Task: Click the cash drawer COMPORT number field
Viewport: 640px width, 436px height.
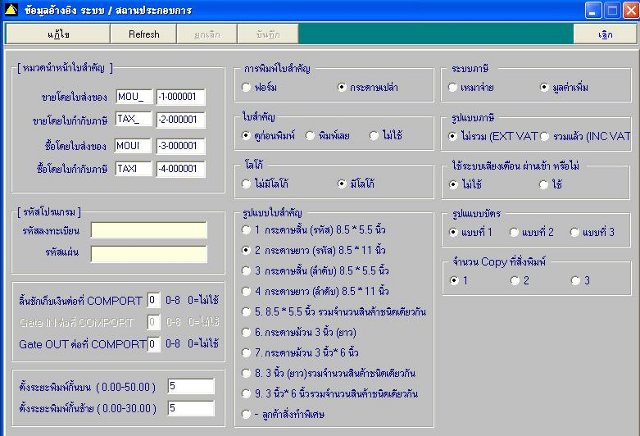Action: pos(153,300)
